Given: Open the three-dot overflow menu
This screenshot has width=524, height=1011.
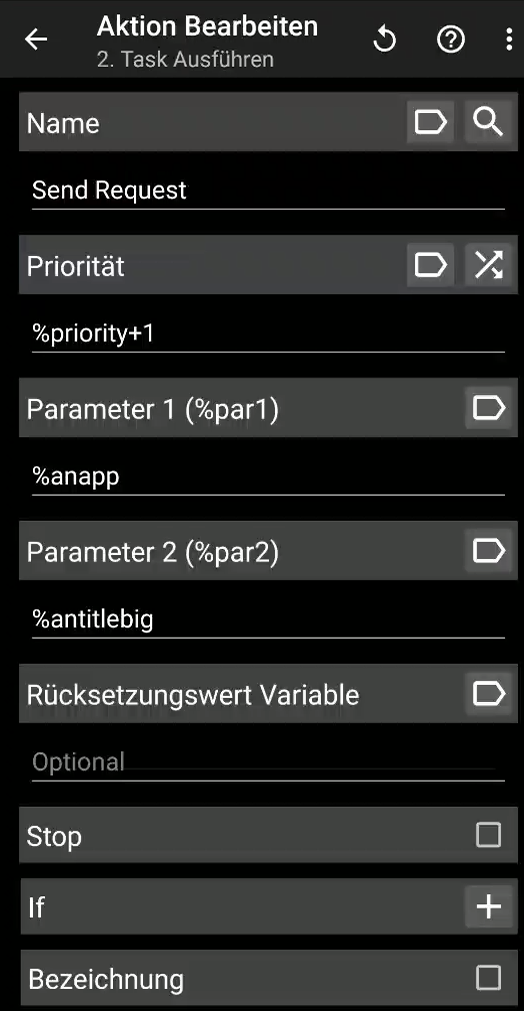Looking at the screenshot, I should (509, 40).
